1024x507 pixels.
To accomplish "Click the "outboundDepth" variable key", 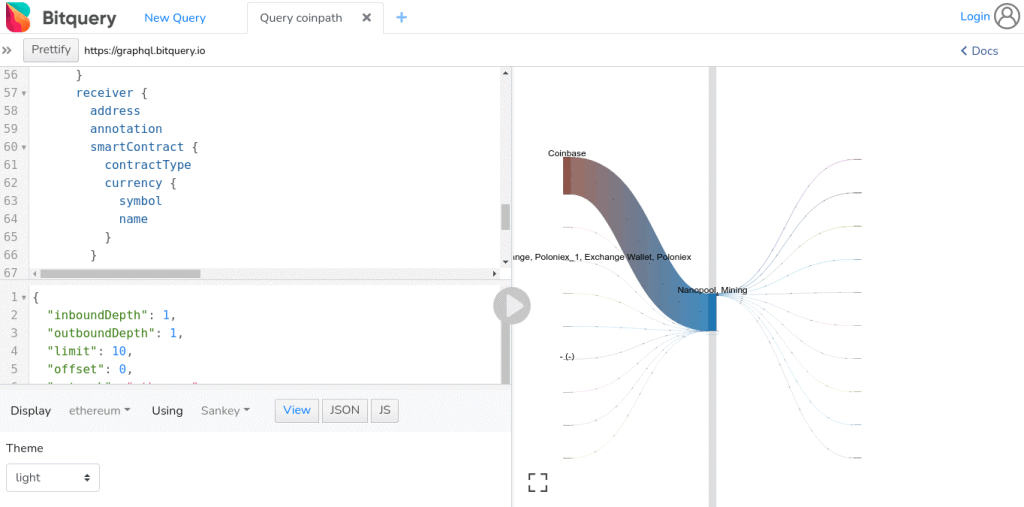I will (x=103, y=333).
